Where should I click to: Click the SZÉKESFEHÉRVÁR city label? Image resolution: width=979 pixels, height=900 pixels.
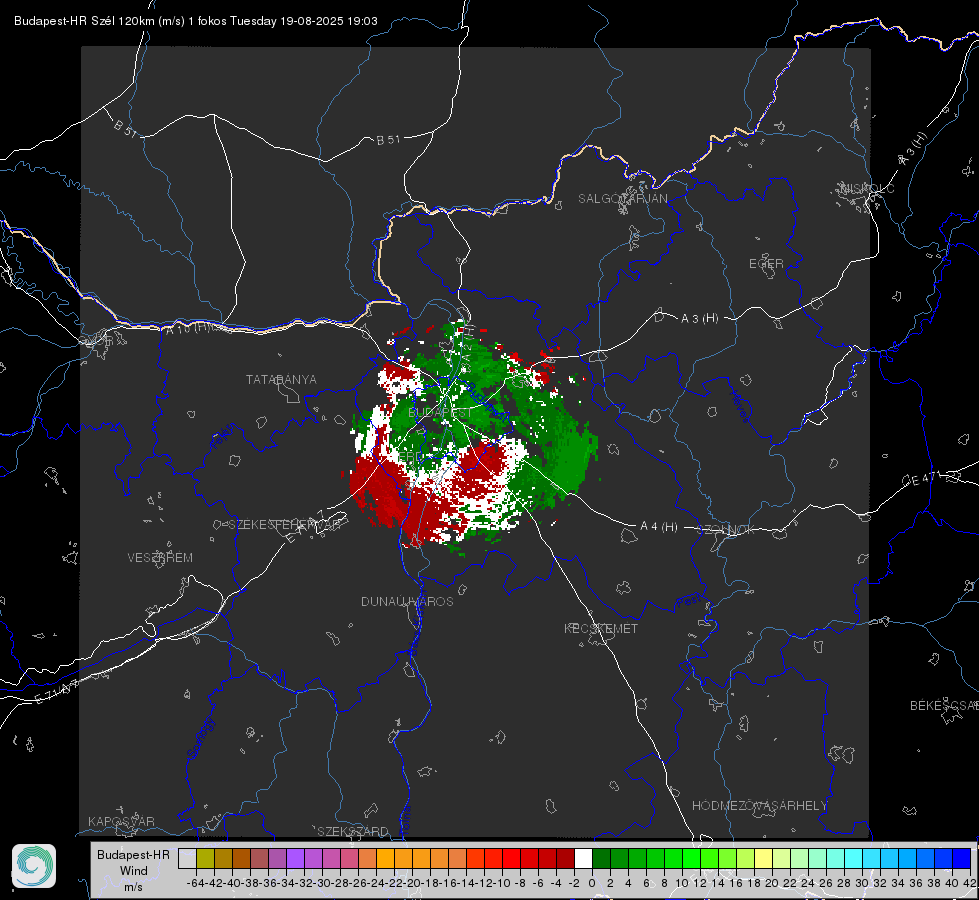tap(284, 524)
